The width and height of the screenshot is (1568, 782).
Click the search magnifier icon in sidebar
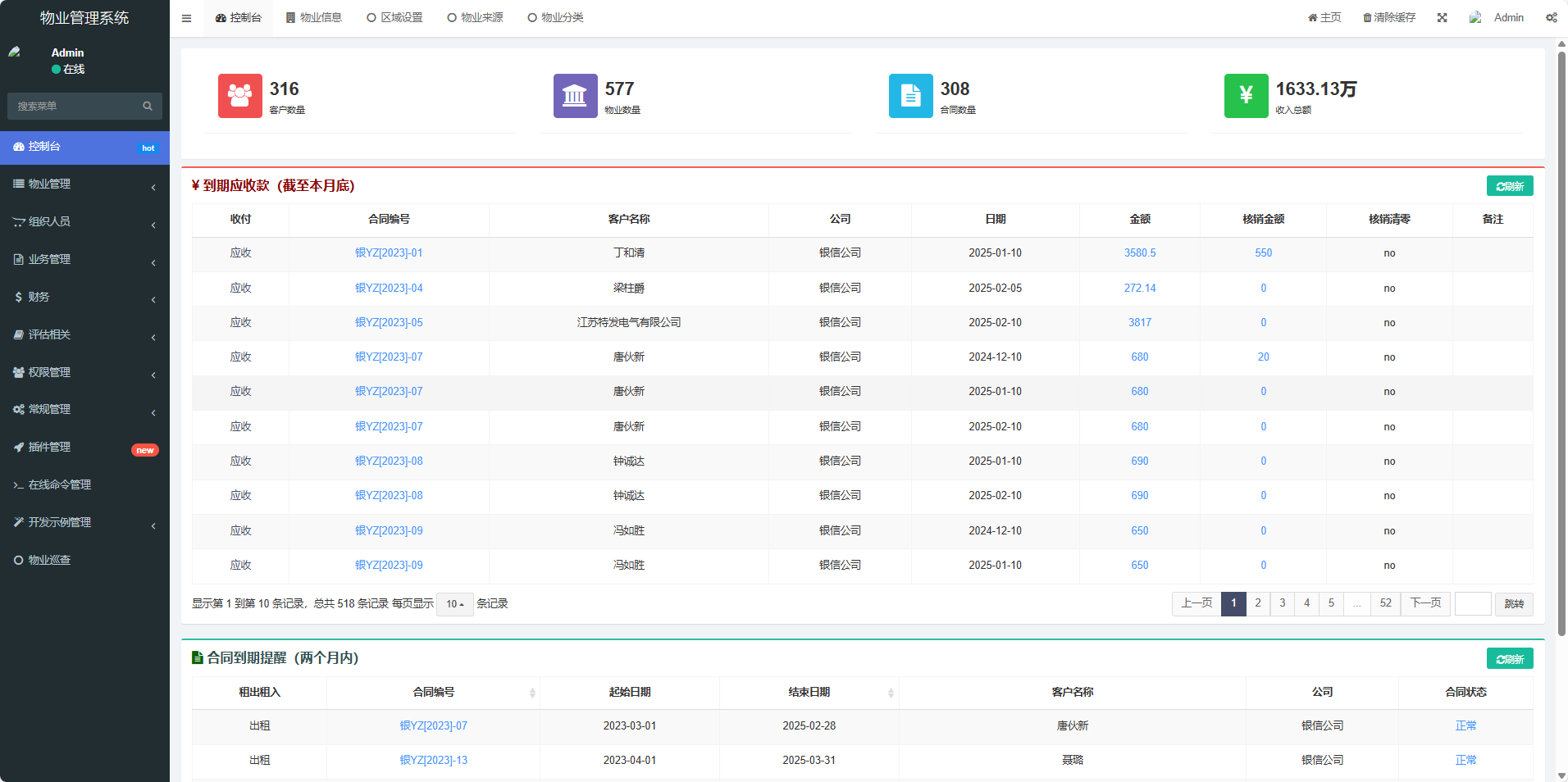[x=148, y=106]
